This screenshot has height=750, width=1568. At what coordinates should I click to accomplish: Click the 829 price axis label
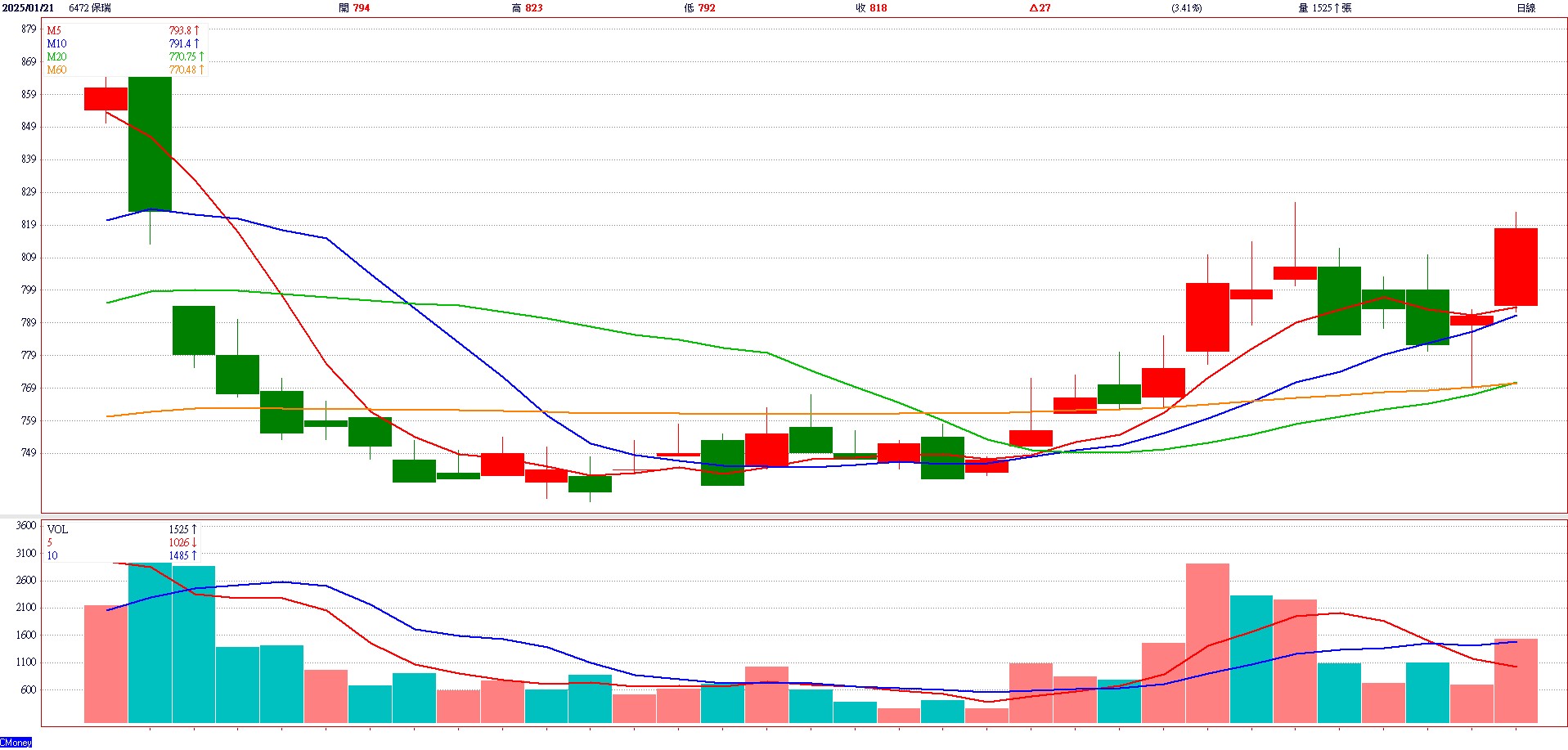tap(29, 192)
